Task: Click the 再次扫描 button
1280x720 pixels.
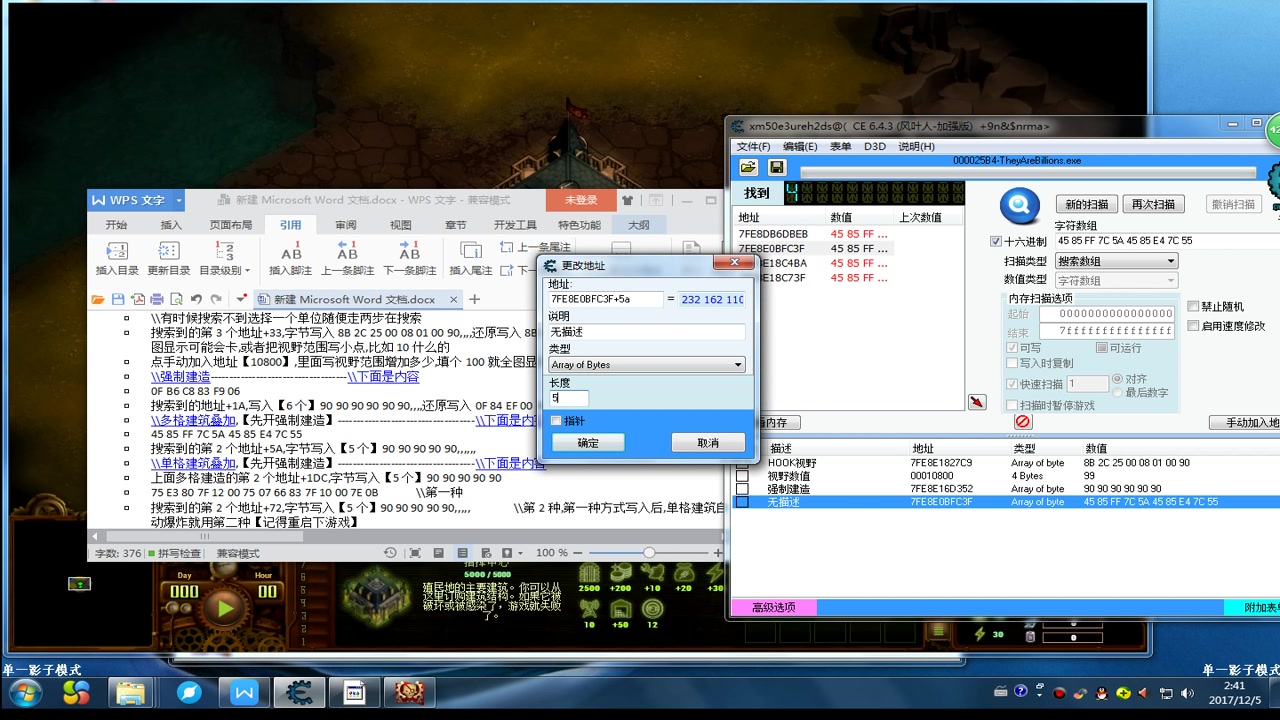Action: (1153, 204)
